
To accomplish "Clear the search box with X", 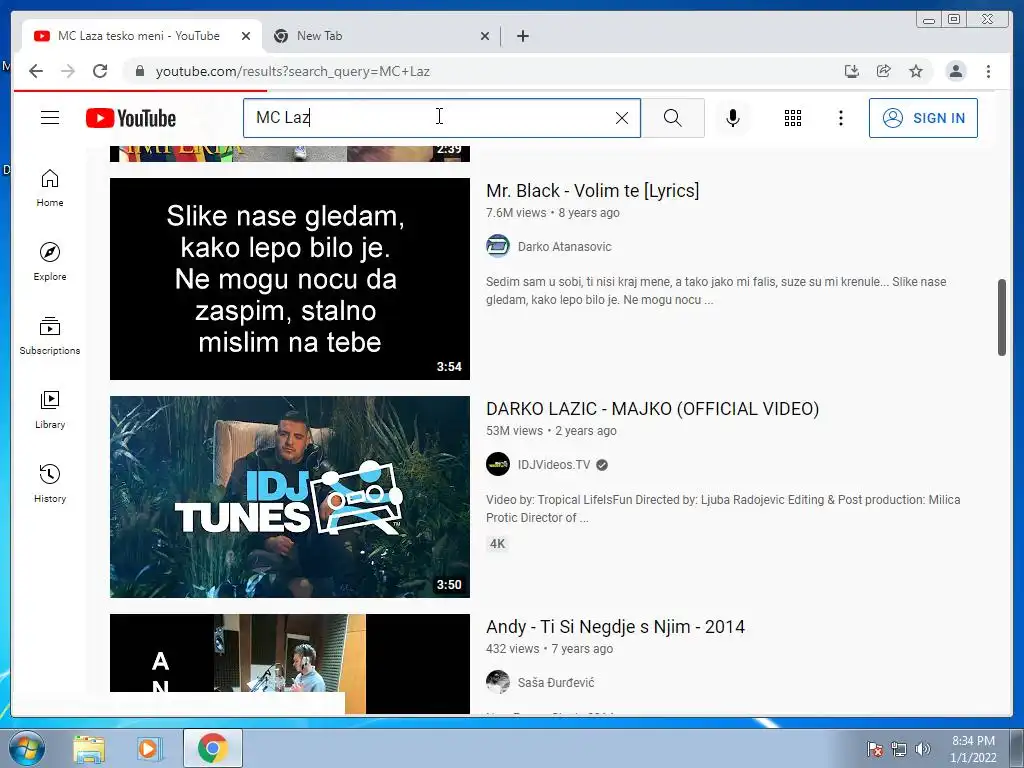I will [x=622, y=118].
